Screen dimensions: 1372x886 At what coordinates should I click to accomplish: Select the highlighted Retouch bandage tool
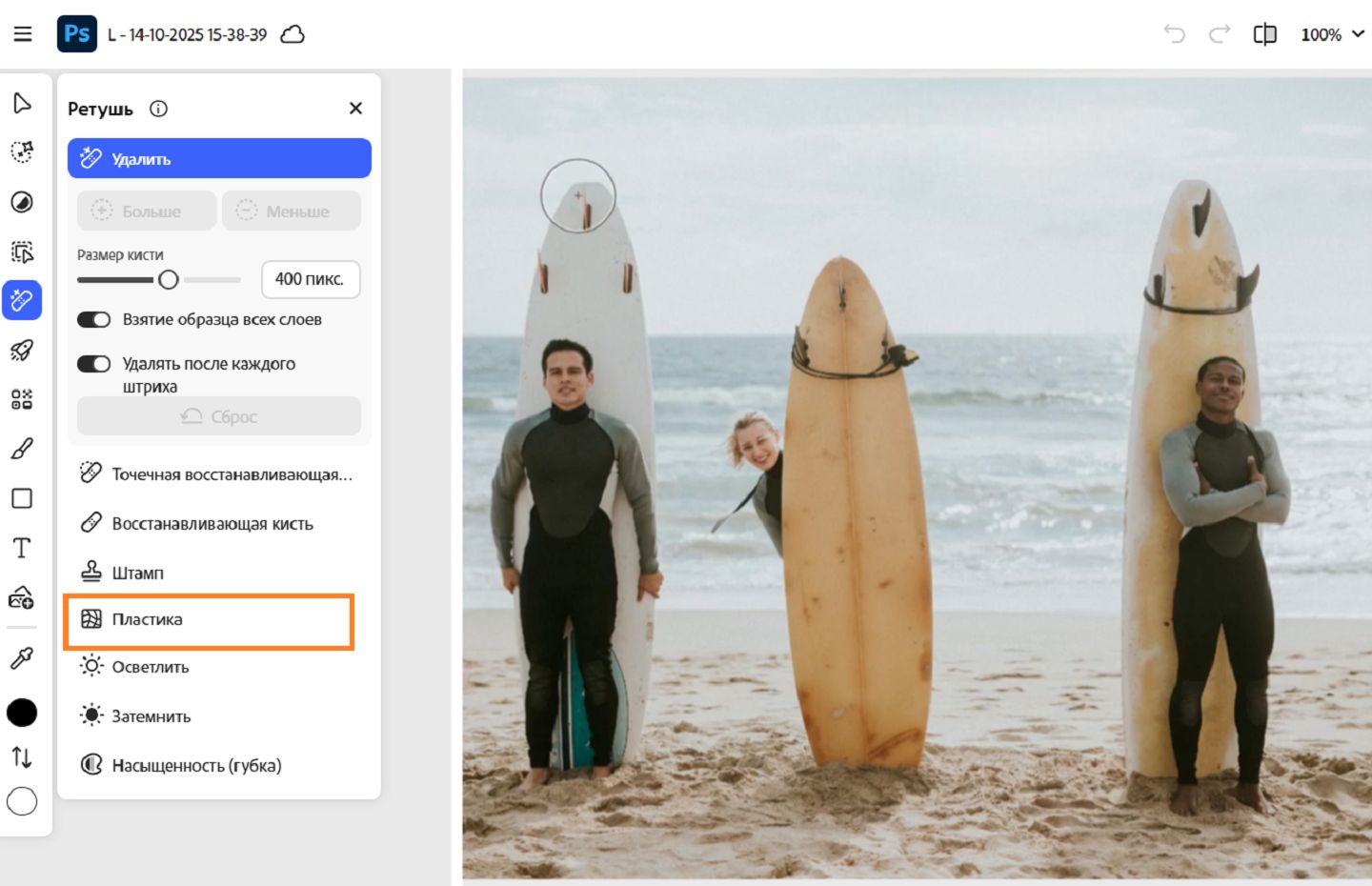point(22,300)
